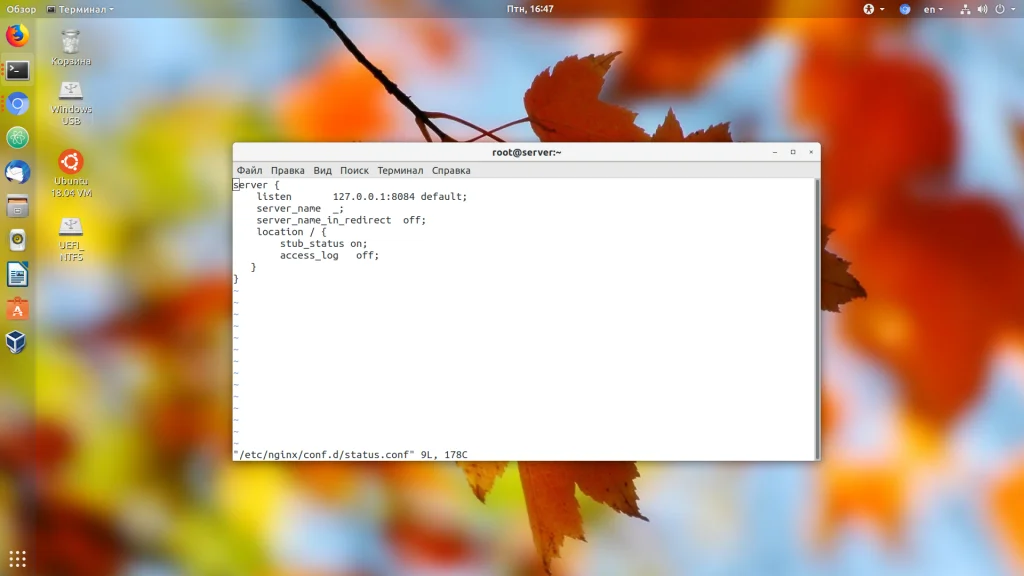
Task: Expand the accessibility menu in top bar
Action: coord(872,9)
